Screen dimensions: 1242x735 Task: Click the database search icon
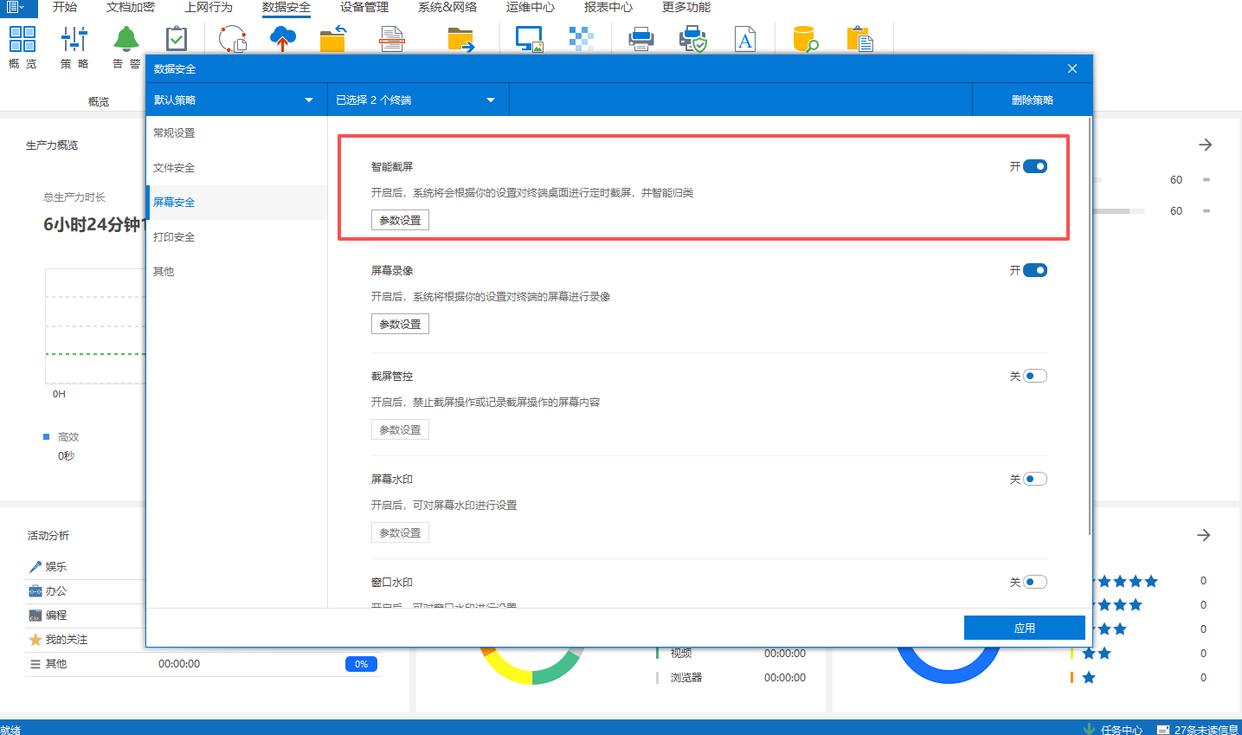tap(805, 39)
